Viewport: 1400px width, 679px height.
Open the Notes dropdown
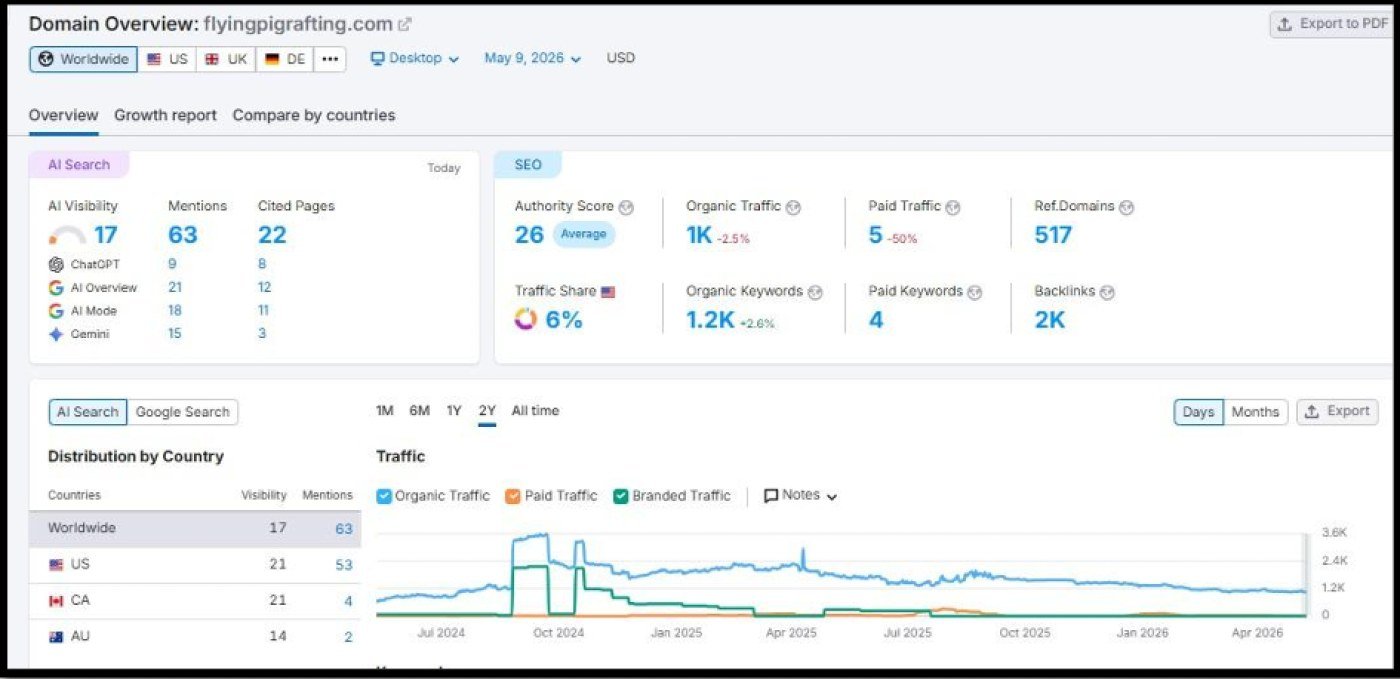click(x=800, y=496)
